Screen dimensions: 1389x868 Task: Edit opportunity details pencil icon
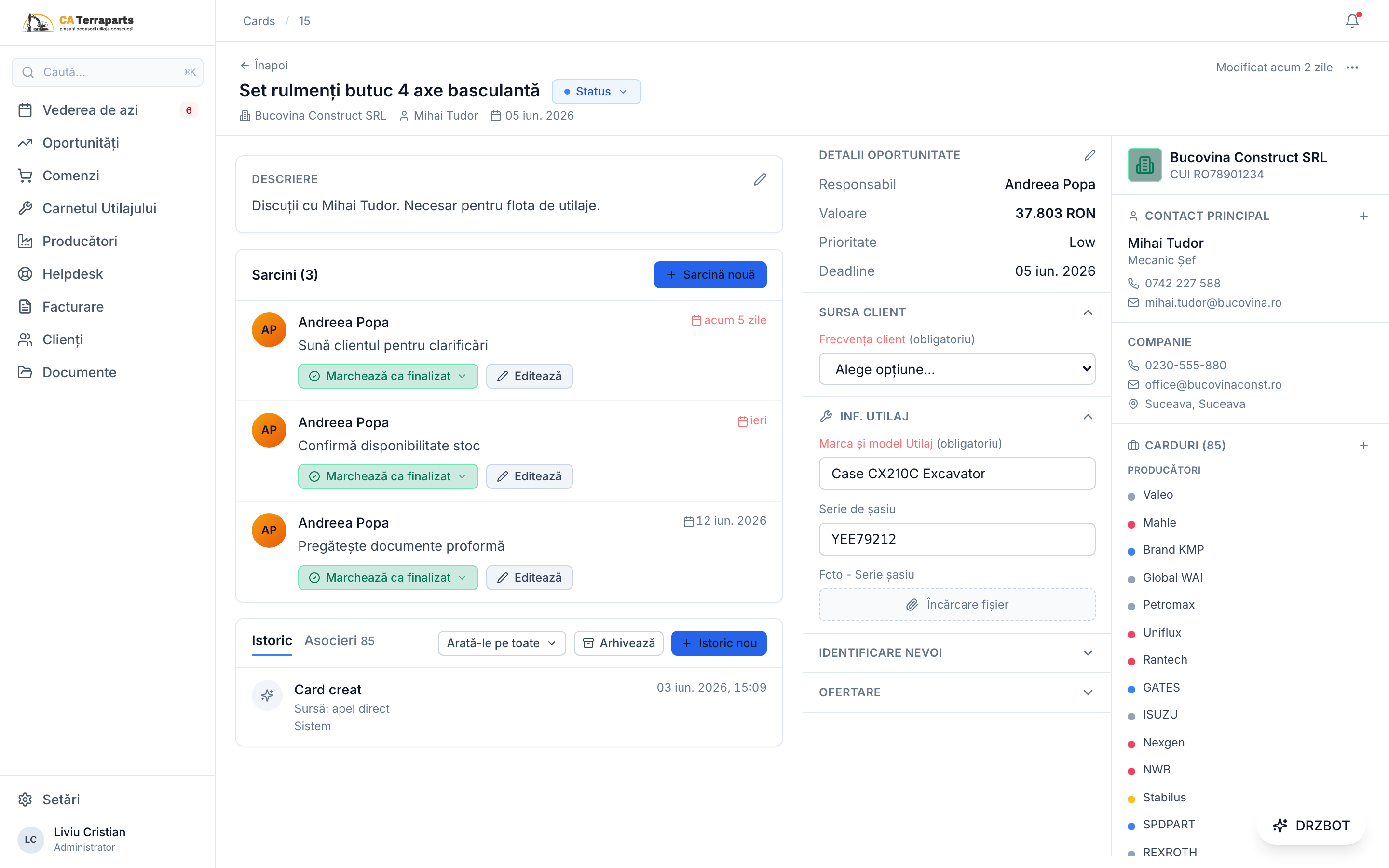pos(1089,155)
